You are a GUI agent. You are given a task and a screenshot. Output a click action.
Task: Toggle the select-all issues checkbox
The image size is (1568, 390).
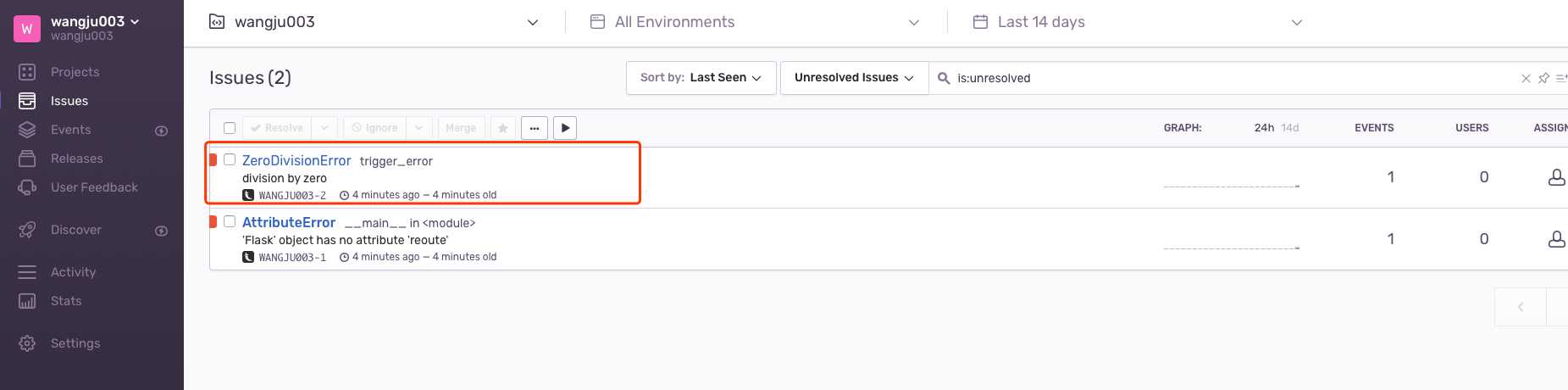click(230, 128)
